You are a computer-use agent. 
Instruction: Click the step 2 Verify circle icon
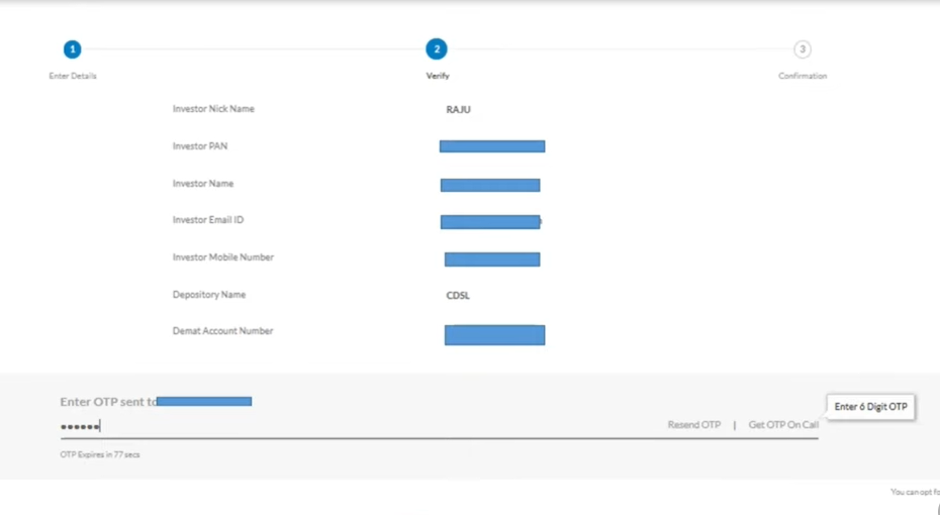(436, 50)
